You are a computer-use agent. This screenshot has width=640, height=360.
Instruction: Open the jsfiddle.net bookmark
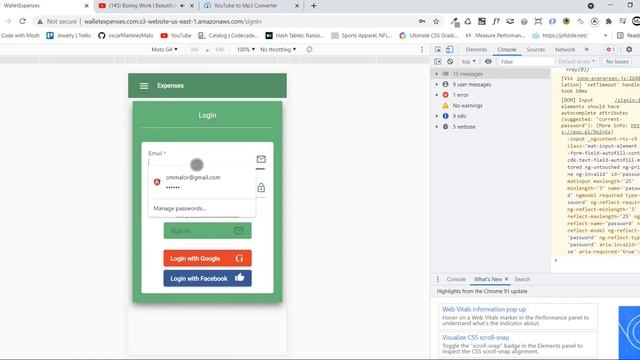[560, 36]
